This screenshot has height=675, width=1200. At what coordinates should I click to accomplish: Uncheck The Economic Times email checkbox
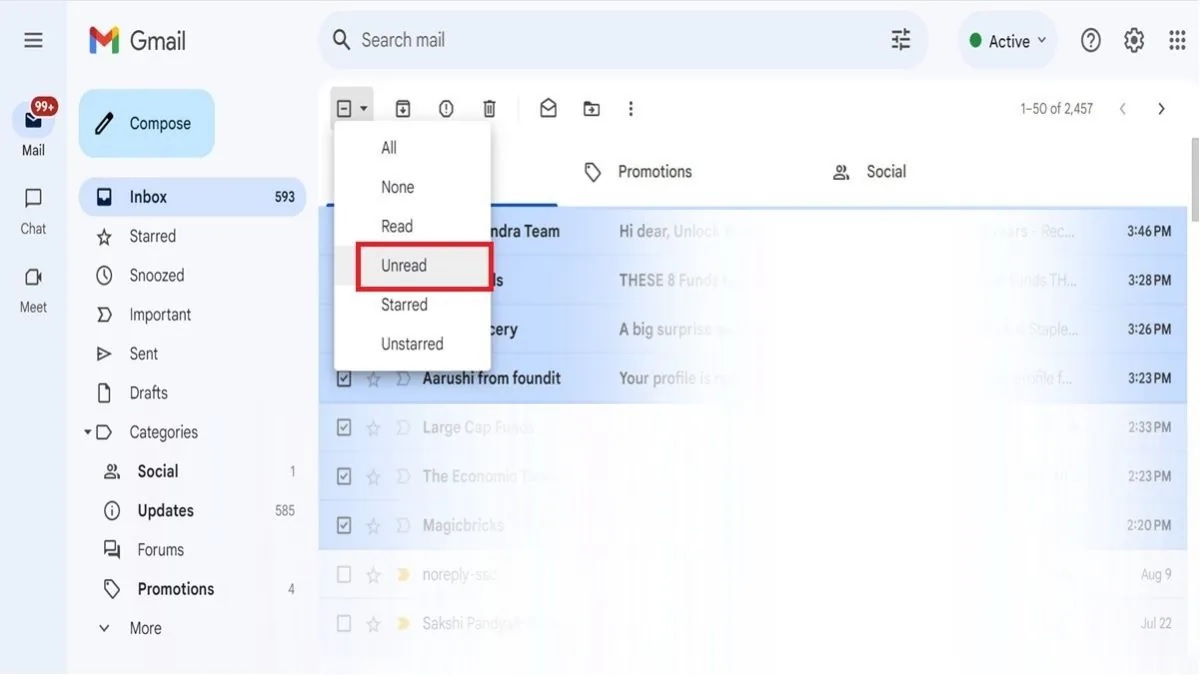(344, 477)
